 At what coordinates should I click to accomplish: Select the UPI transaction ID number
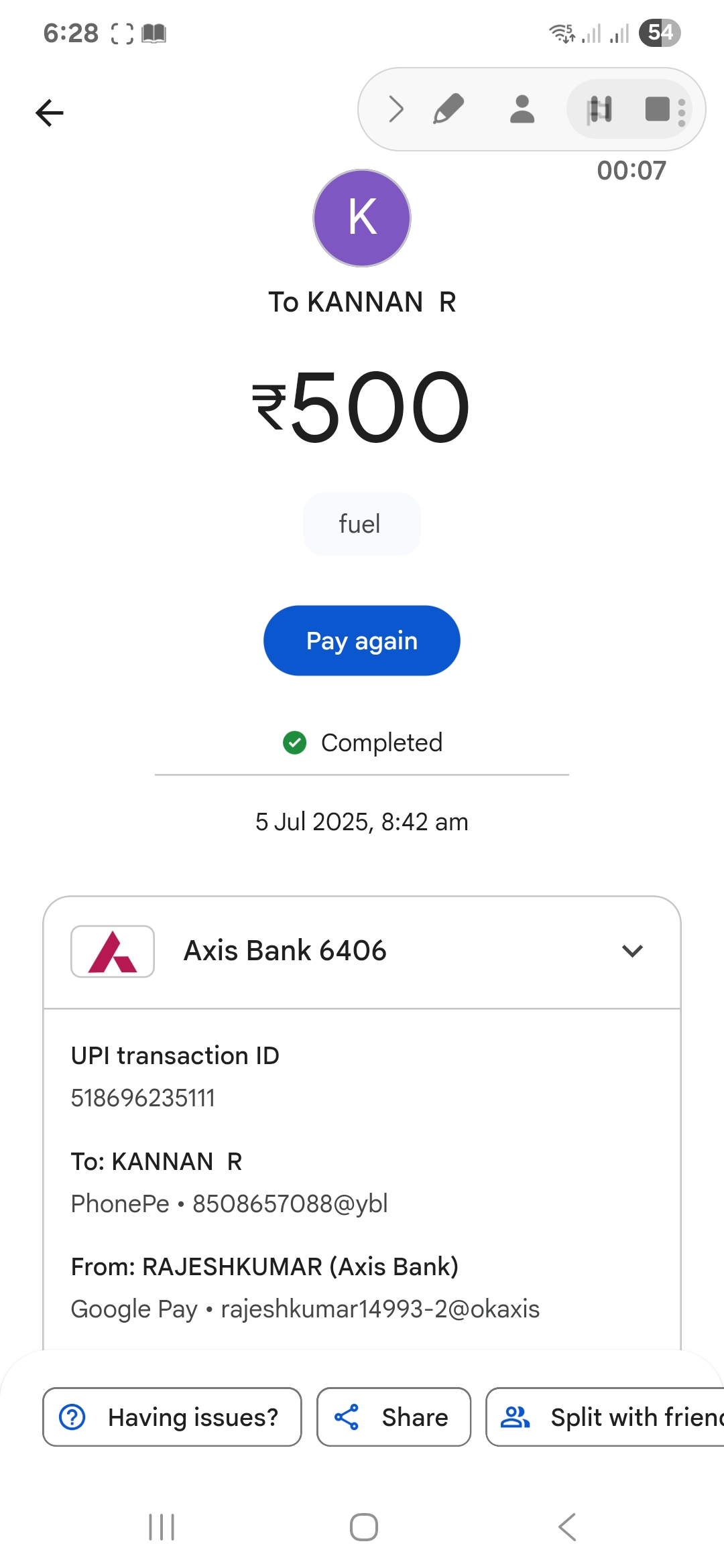[143, 1098]
